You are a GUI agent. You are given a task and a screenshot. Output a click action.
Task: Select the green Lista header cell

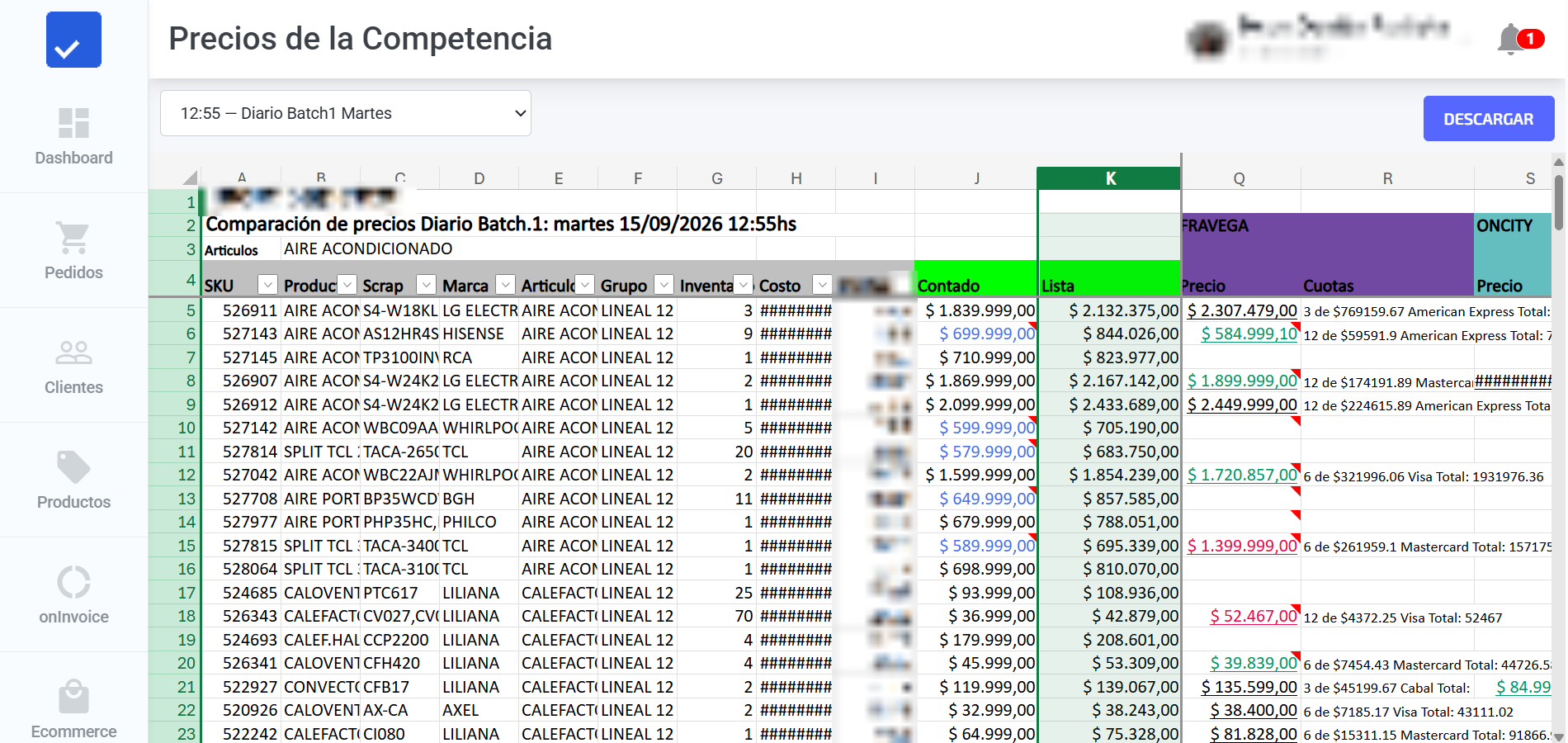(x=1109, y=279)
